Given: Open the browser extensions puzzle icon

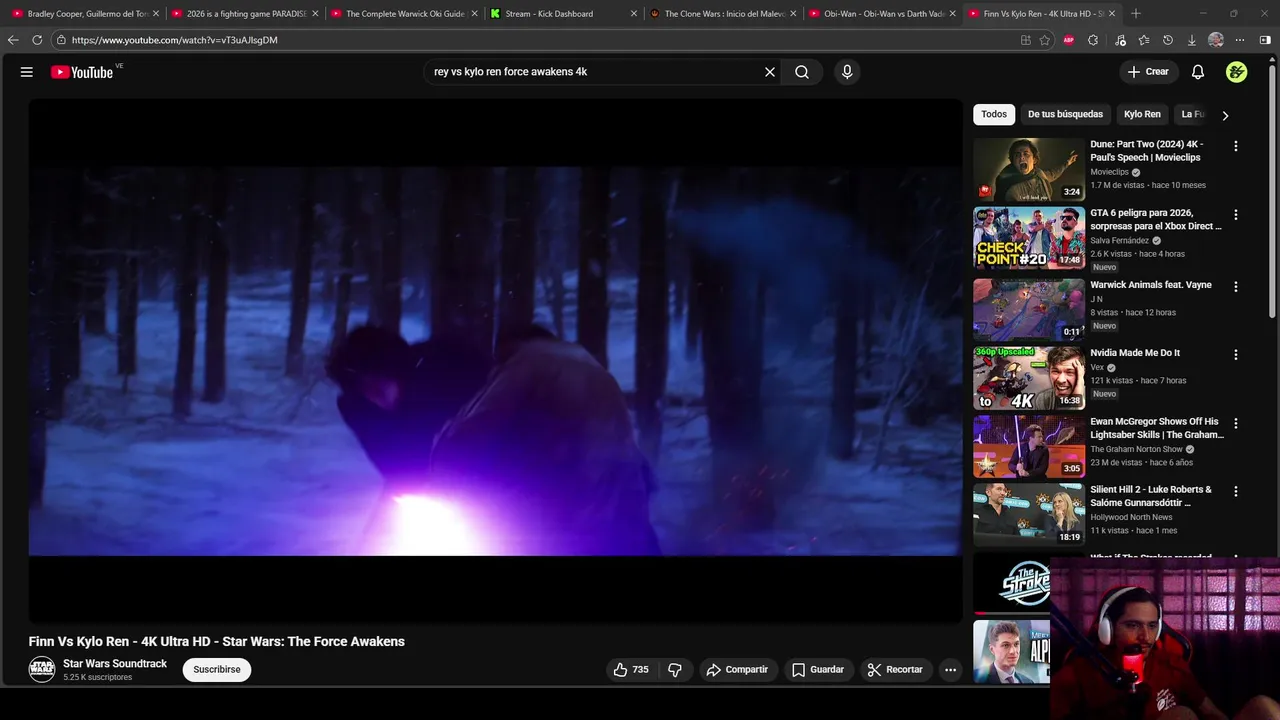Looking at the screenshot, I should click(x=1093, y=40).
